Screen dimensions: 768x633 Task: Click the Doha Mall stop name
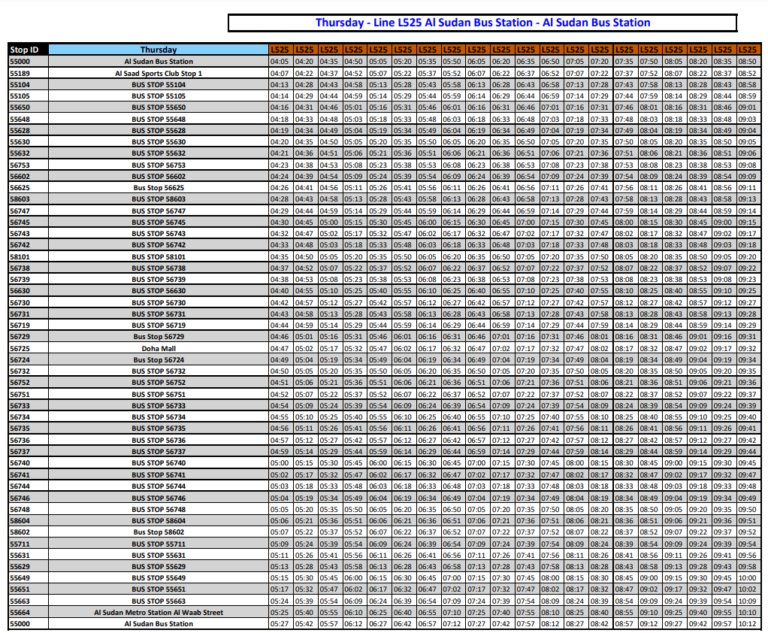pos(159,348)
